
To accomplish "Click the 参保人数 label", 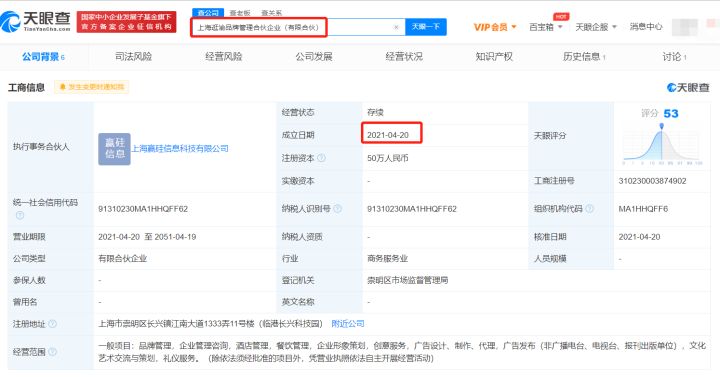I will tap(29, 280).
